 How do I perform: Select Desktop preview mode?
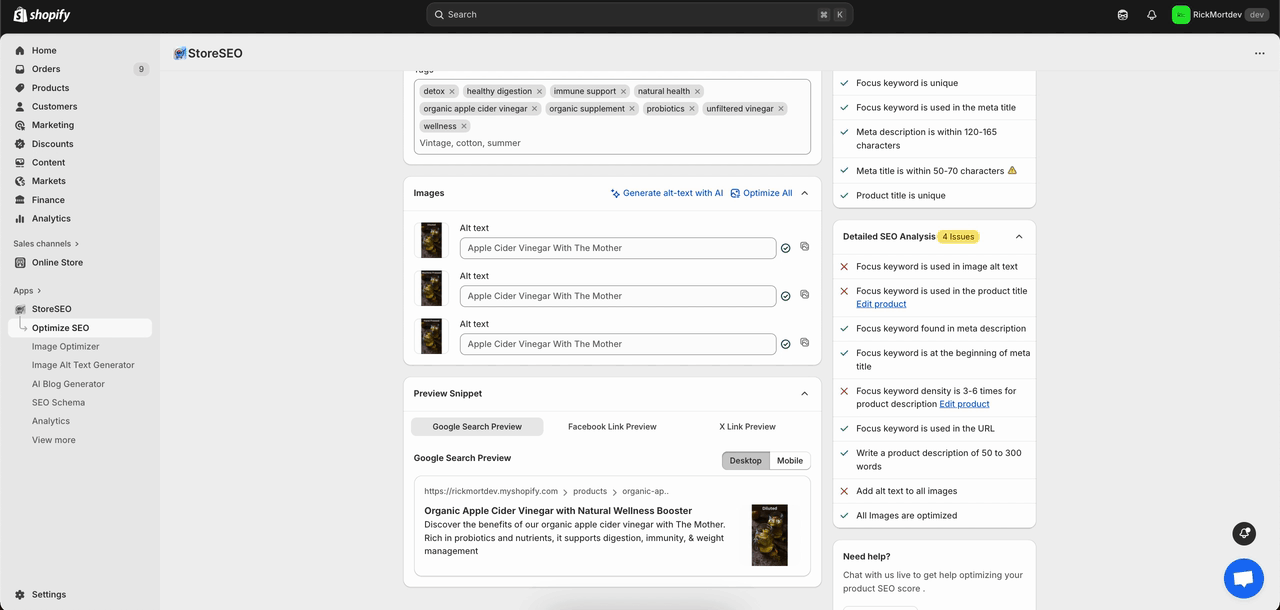pos(745,461)
